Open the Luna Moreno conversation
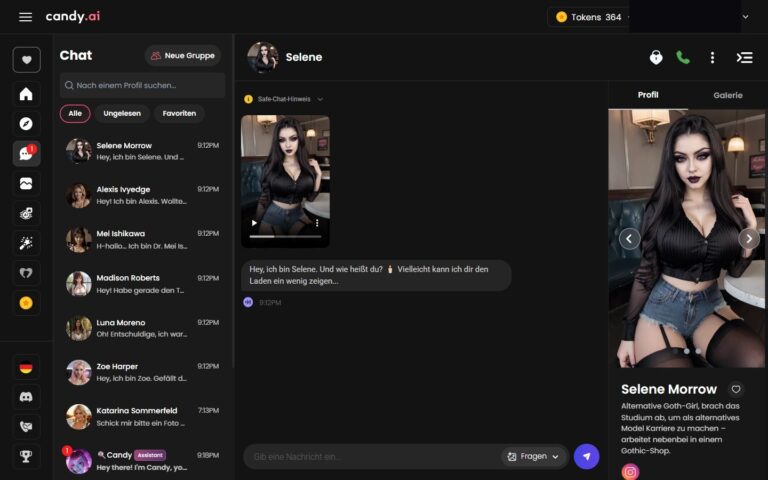The width and height of the screenshot is (768, 480). [143, 328]
